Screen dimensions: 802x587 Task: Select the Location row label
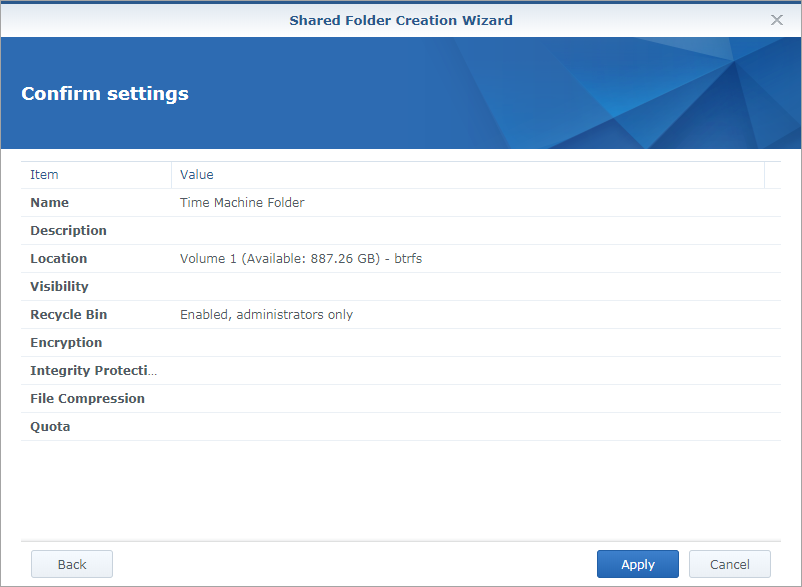point(58,258)
